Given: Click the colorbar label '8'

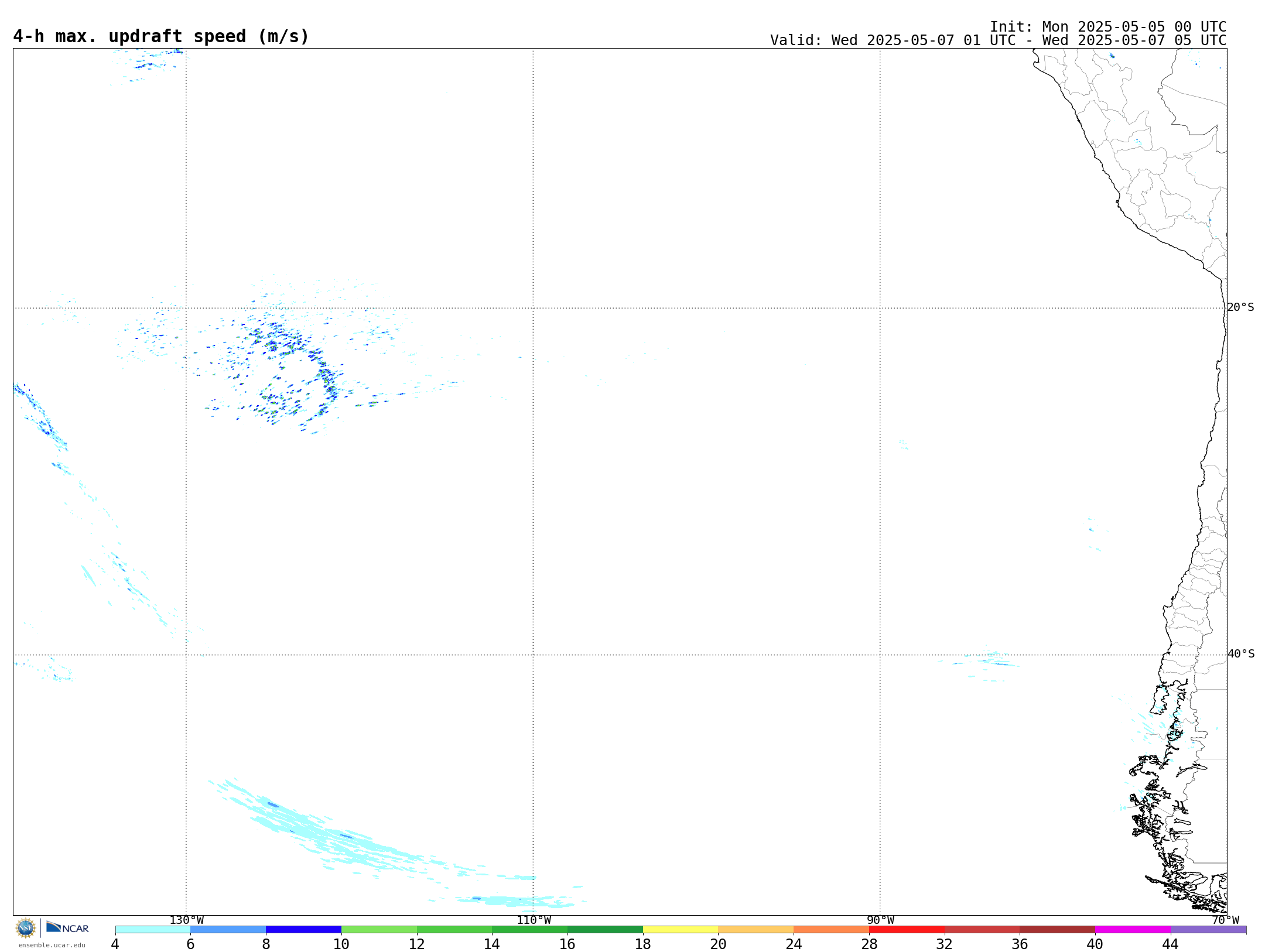Looking at the screenshot, I should [x=266, y=944].
